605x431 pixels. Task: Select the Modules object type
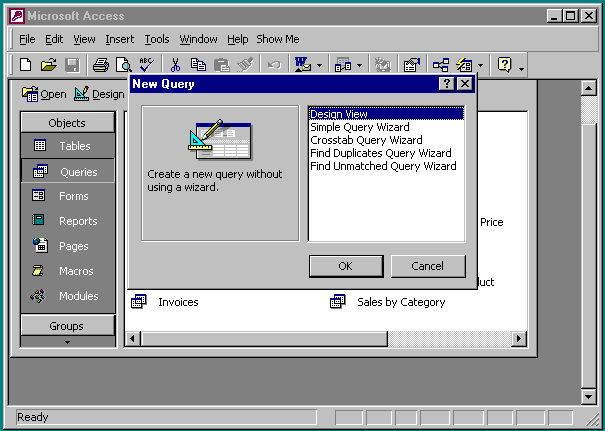click(67, 296)
